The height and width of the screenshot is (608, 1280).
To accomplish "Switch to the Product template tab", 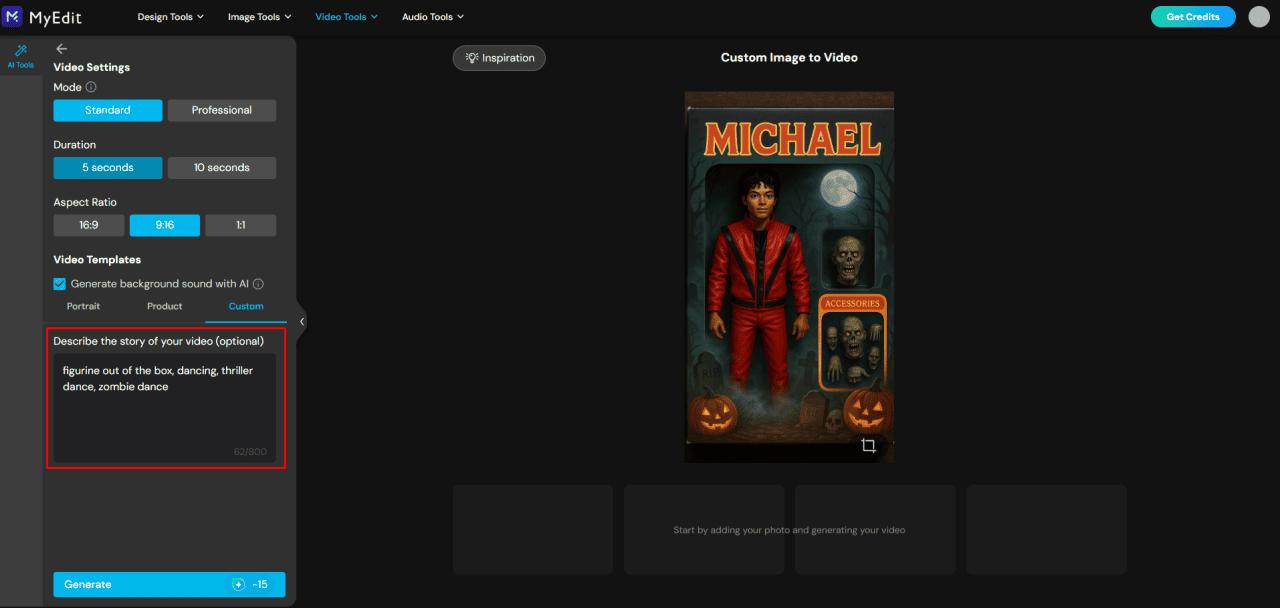I will (x=163, y=306).
